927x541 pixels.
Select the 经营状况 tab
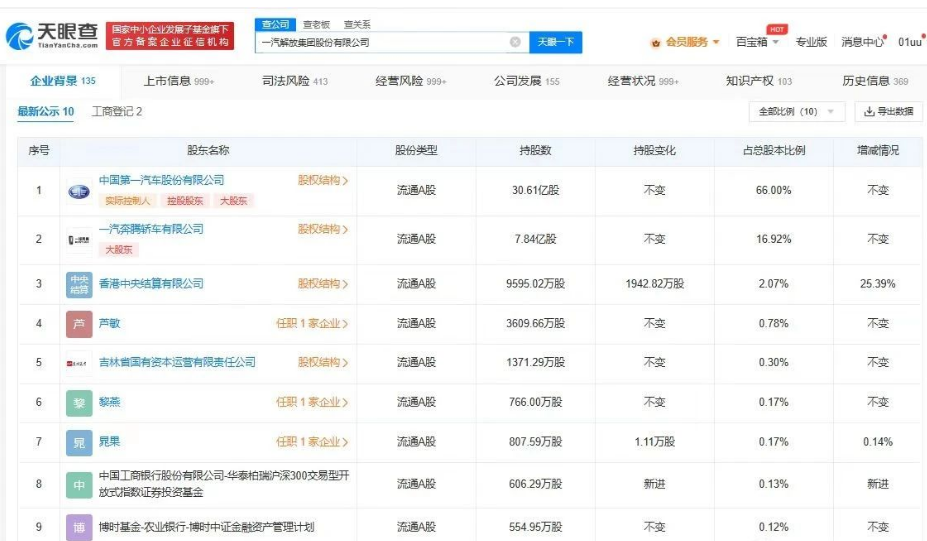[643, 81]
